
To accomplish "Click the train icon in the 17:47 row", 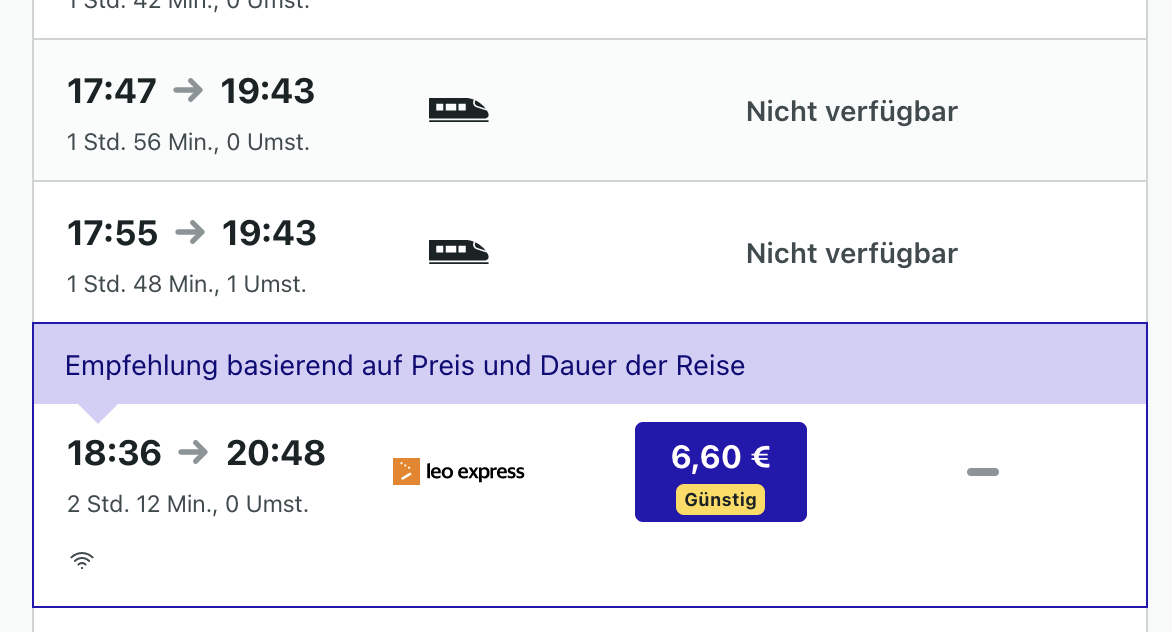I will 459,110.
